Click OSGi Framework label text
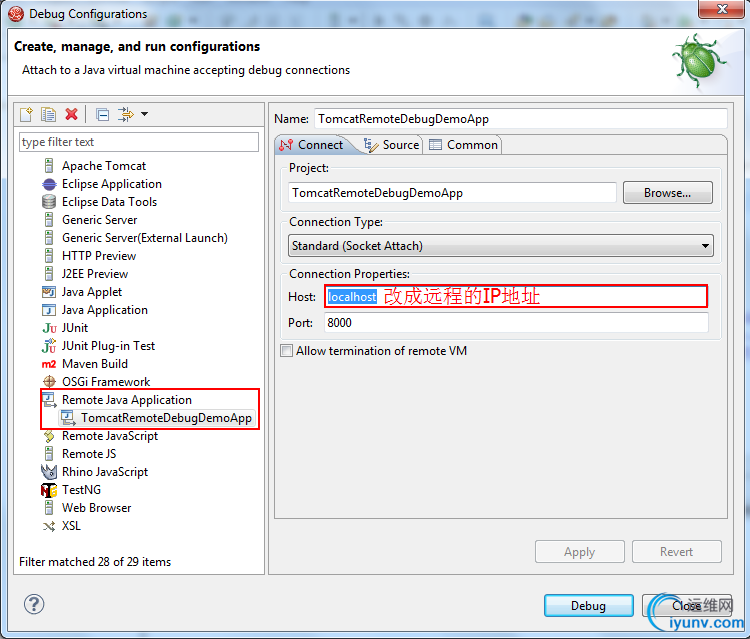Viewport: 750px width, 639px height. point(106,382)
